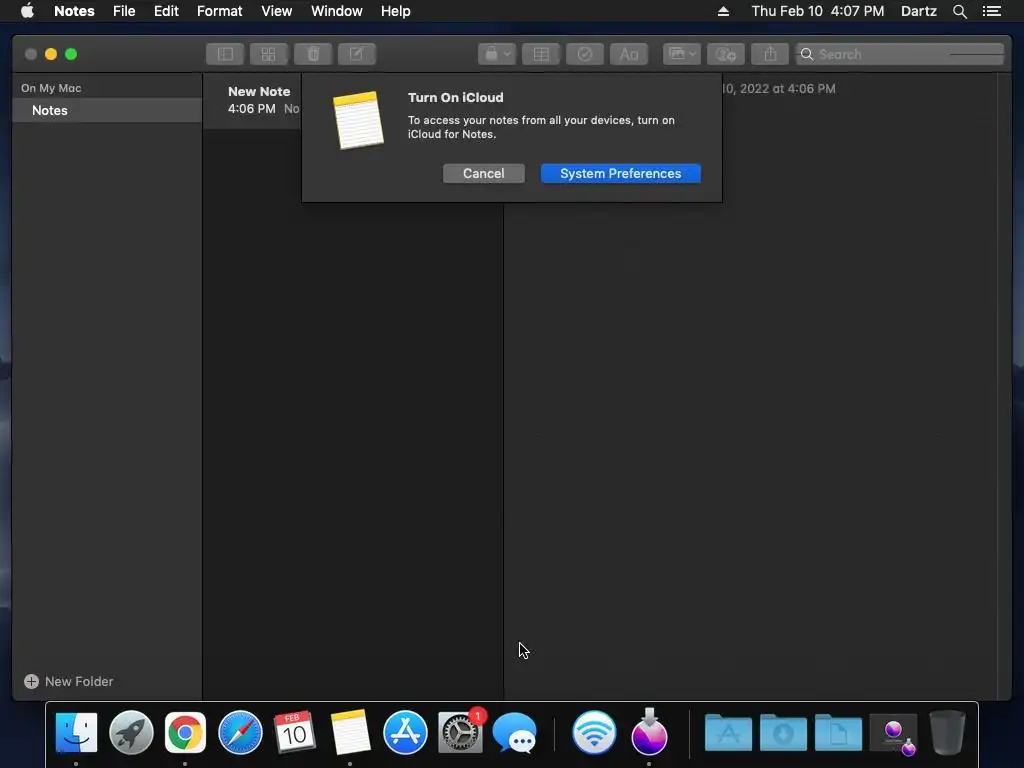This screenshot has height=768, width=1024.
Task: Launch Safari from the Dock
Action: (240, 733)
